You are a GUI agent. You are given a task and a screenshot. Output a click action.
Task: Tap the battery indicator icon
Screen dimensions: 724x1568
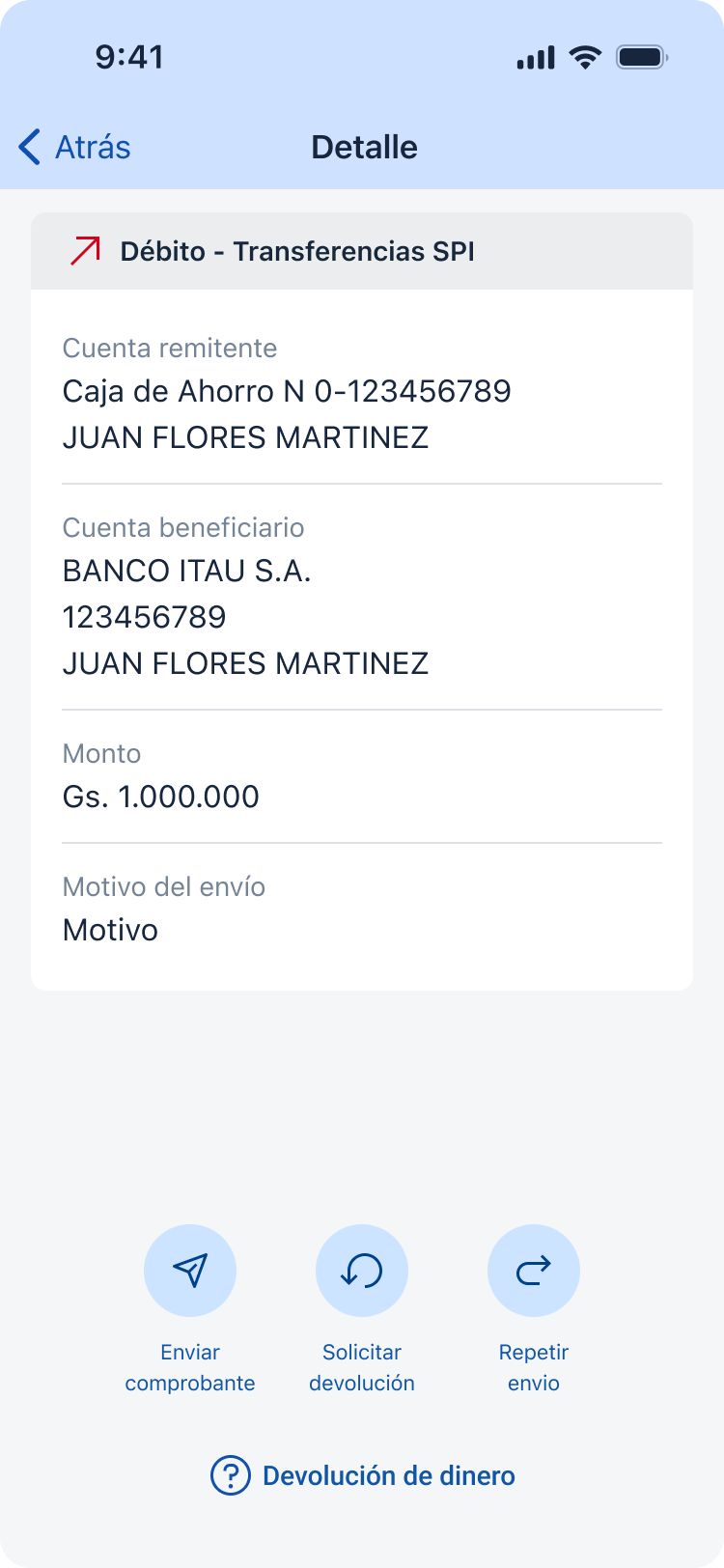click(x=642, y=57)
